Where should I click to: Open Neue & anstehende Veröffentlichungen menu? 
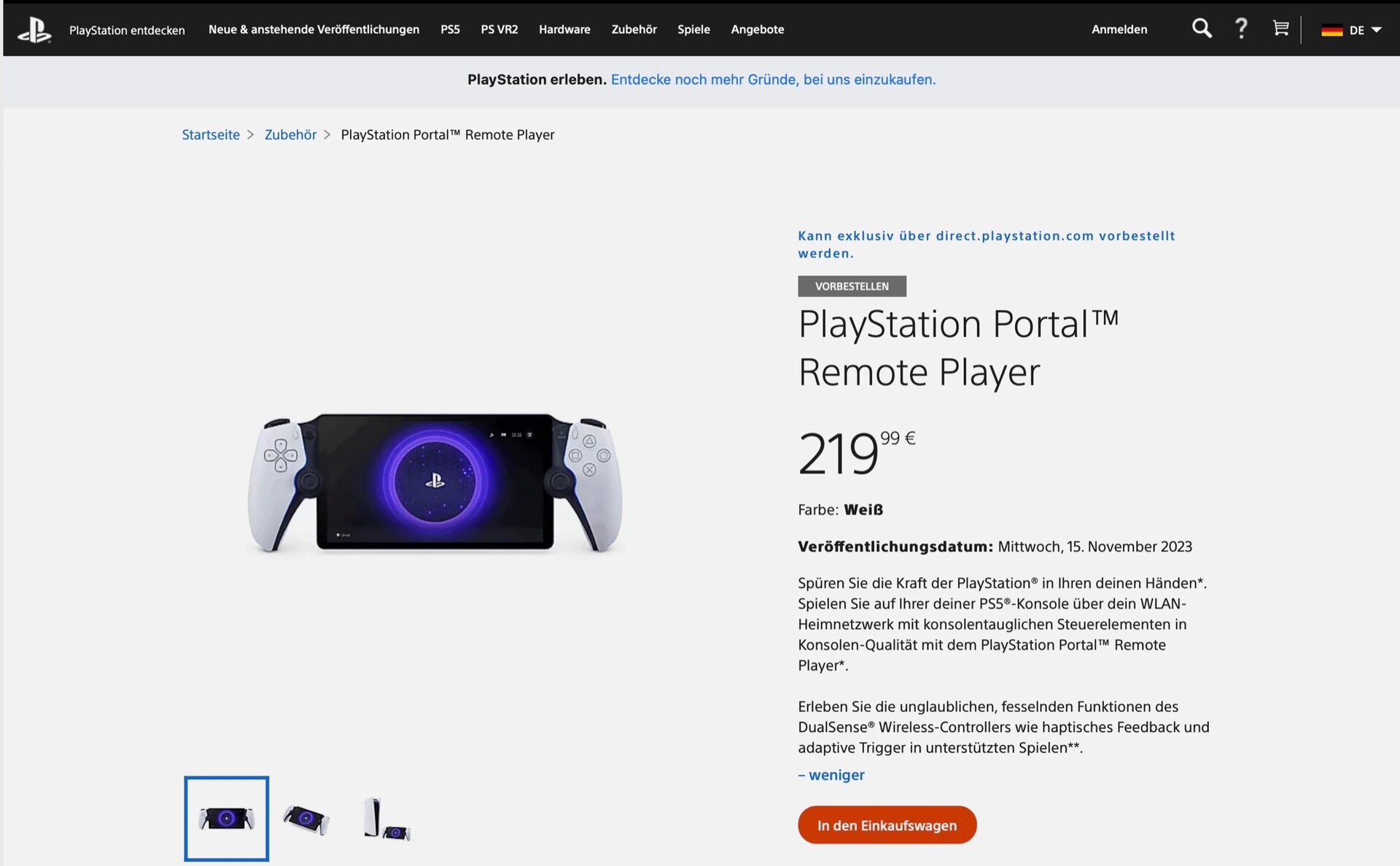[x=314, y=29]
